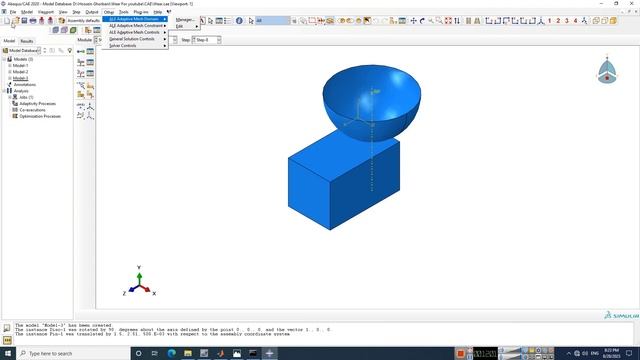This screenshot has width=640, height=360.
Task: Click the Open database folder icon
Action: [16, 20]
